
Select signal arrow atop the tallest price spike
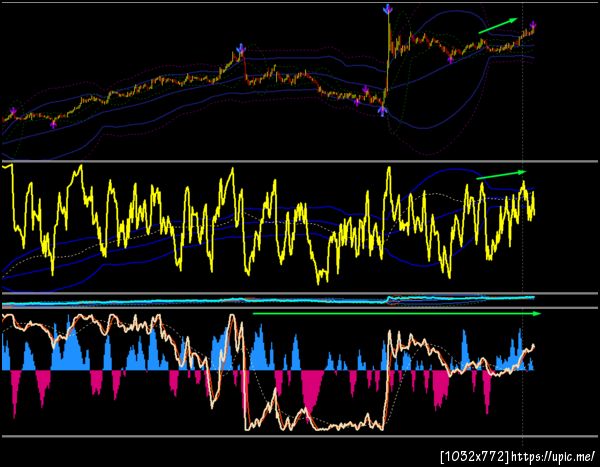pos(388,9)
